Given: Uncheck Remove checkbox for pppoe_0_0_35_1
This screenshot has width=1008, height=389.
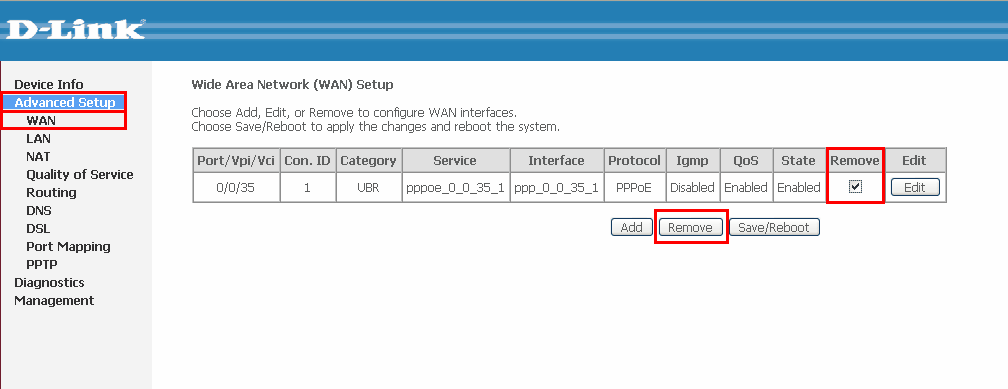Looking at the screenshot, I should click(855, 187).
